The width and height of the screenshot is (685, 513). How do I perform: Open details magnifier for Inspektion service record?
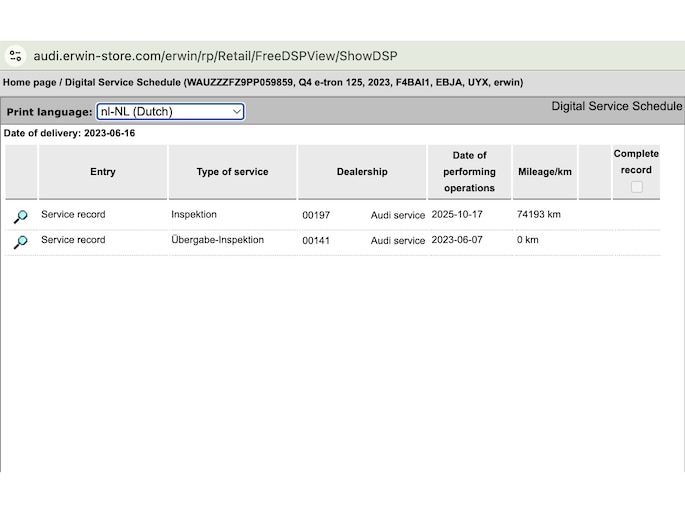click(21, 216)
